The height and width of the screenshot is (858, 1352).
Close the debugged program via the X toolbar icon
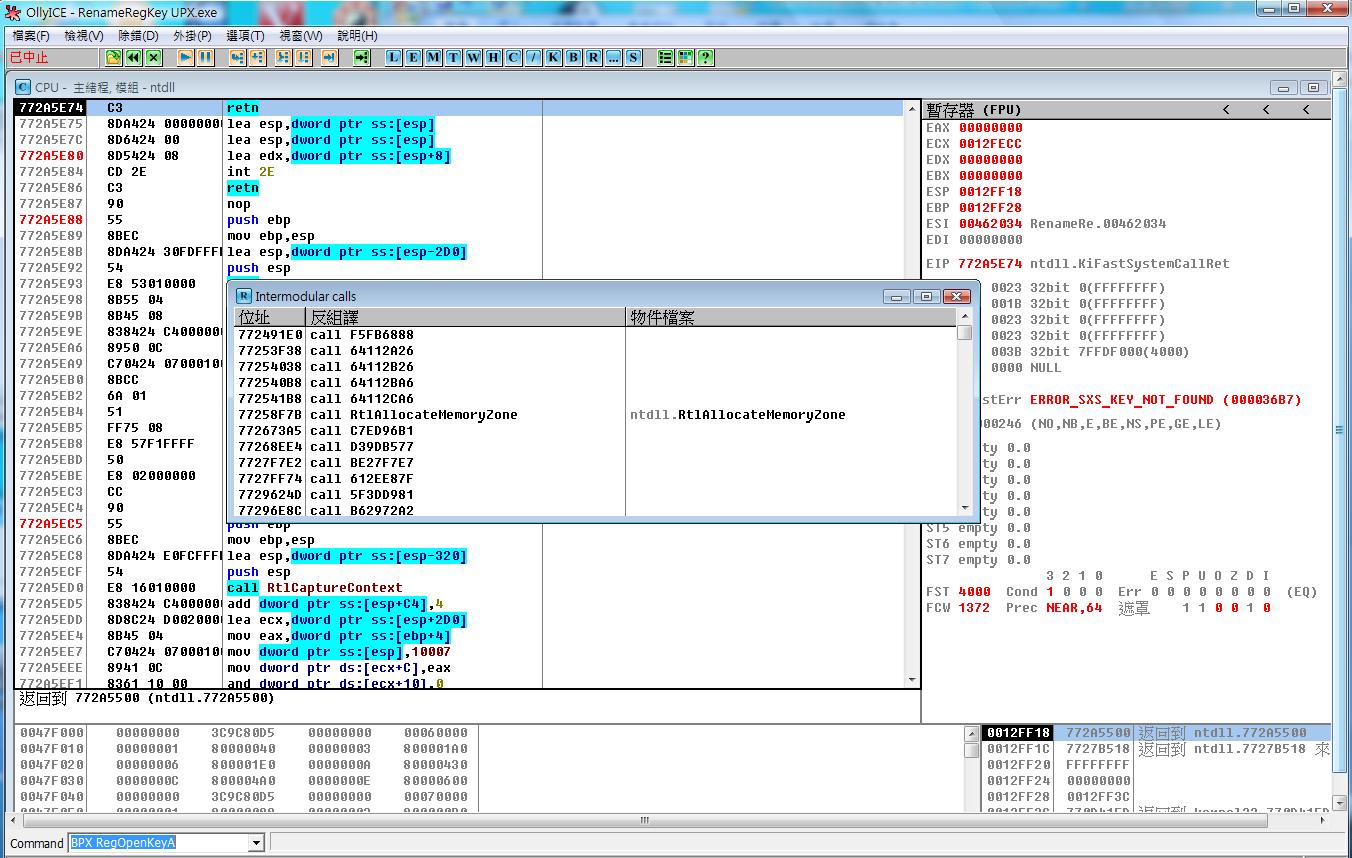(x=155, y=58)
